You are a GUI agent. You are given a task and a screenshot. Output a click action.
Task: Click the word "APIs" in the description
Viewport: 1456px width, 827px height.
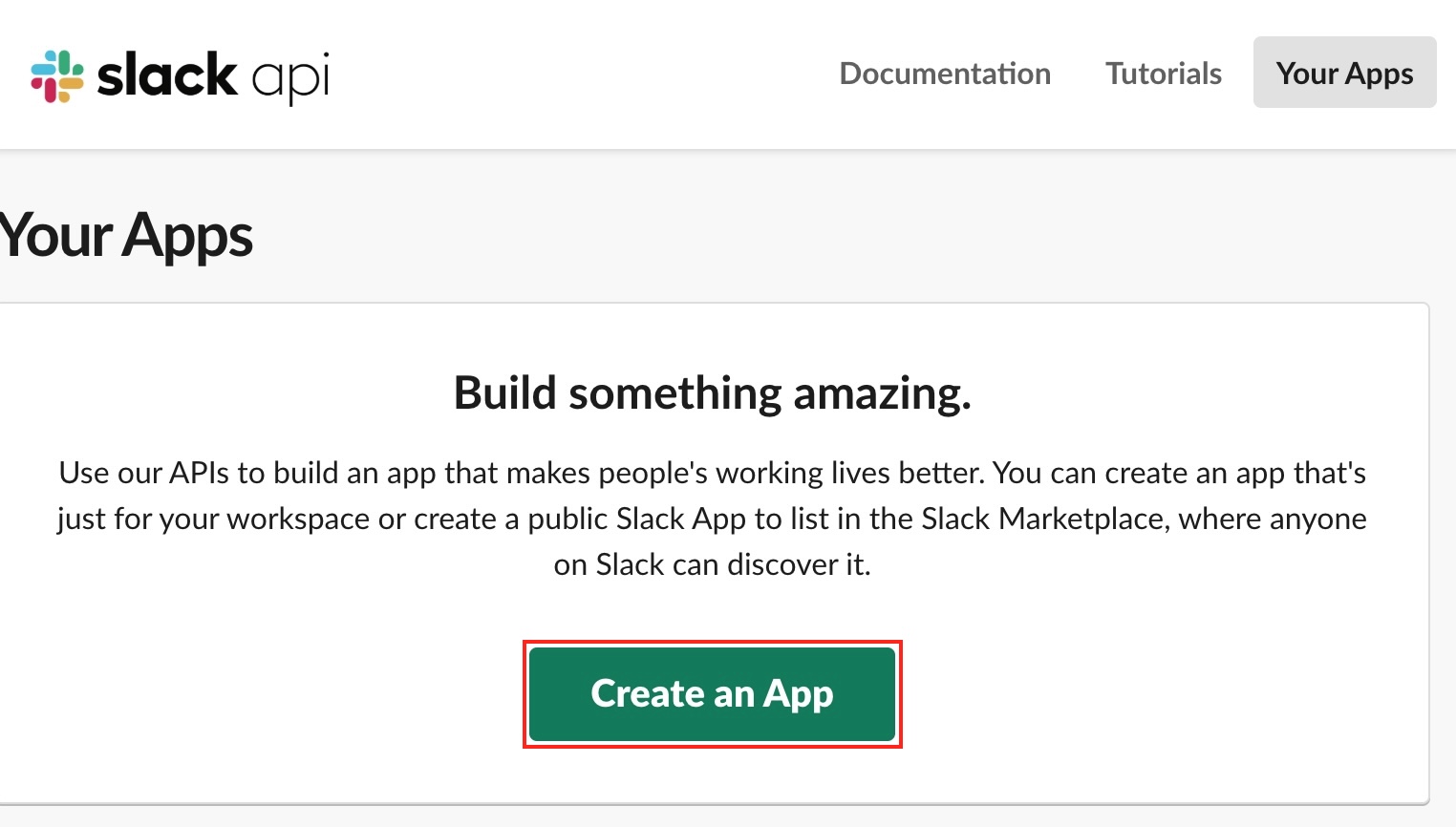point(200,473)
